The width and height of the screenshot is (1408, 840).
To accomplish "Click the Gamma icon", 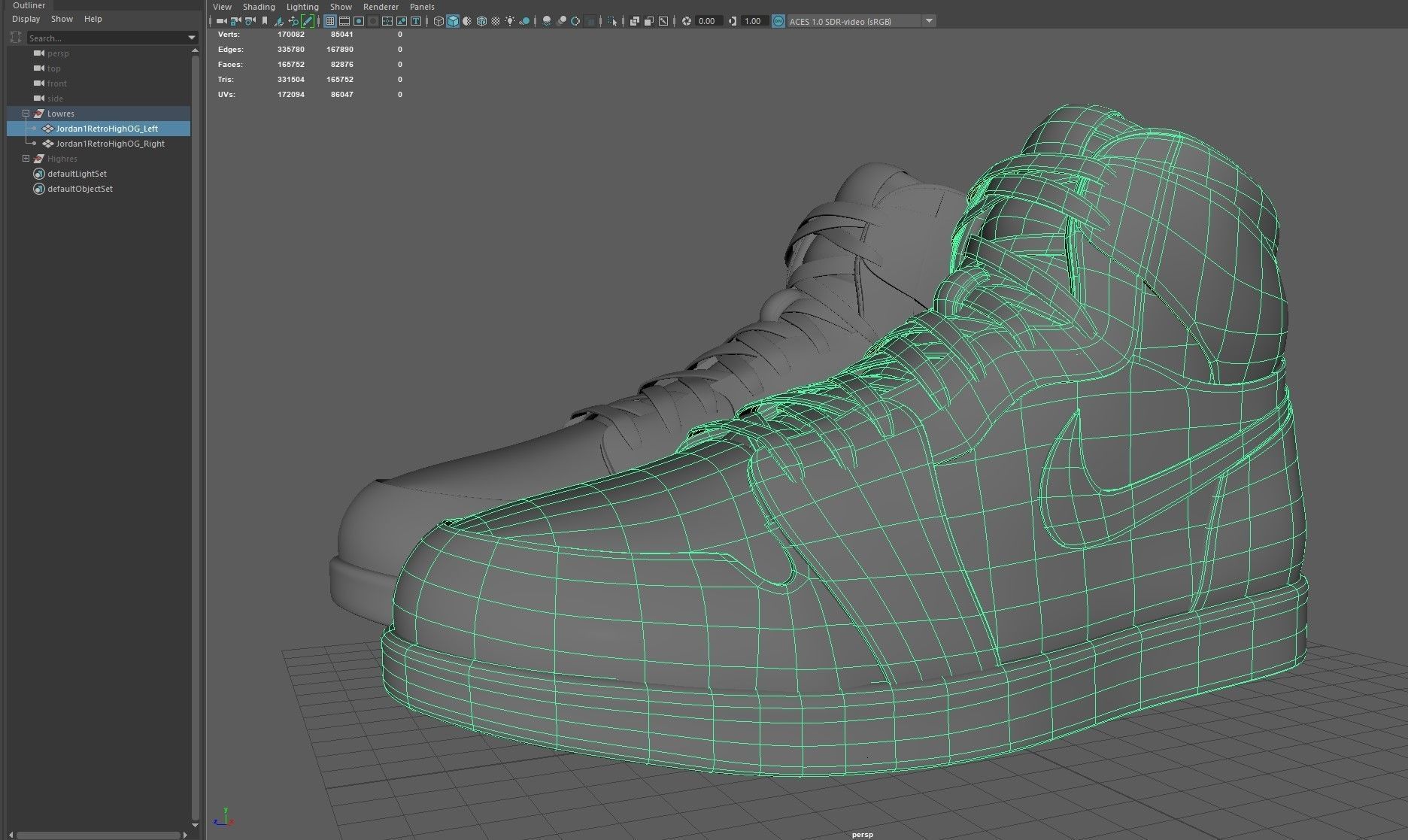I will pyautogui.click(x=733, y=21).
